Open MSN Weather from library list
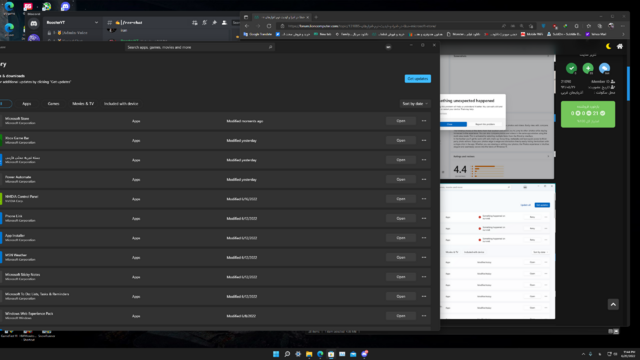 coord(401,258)
